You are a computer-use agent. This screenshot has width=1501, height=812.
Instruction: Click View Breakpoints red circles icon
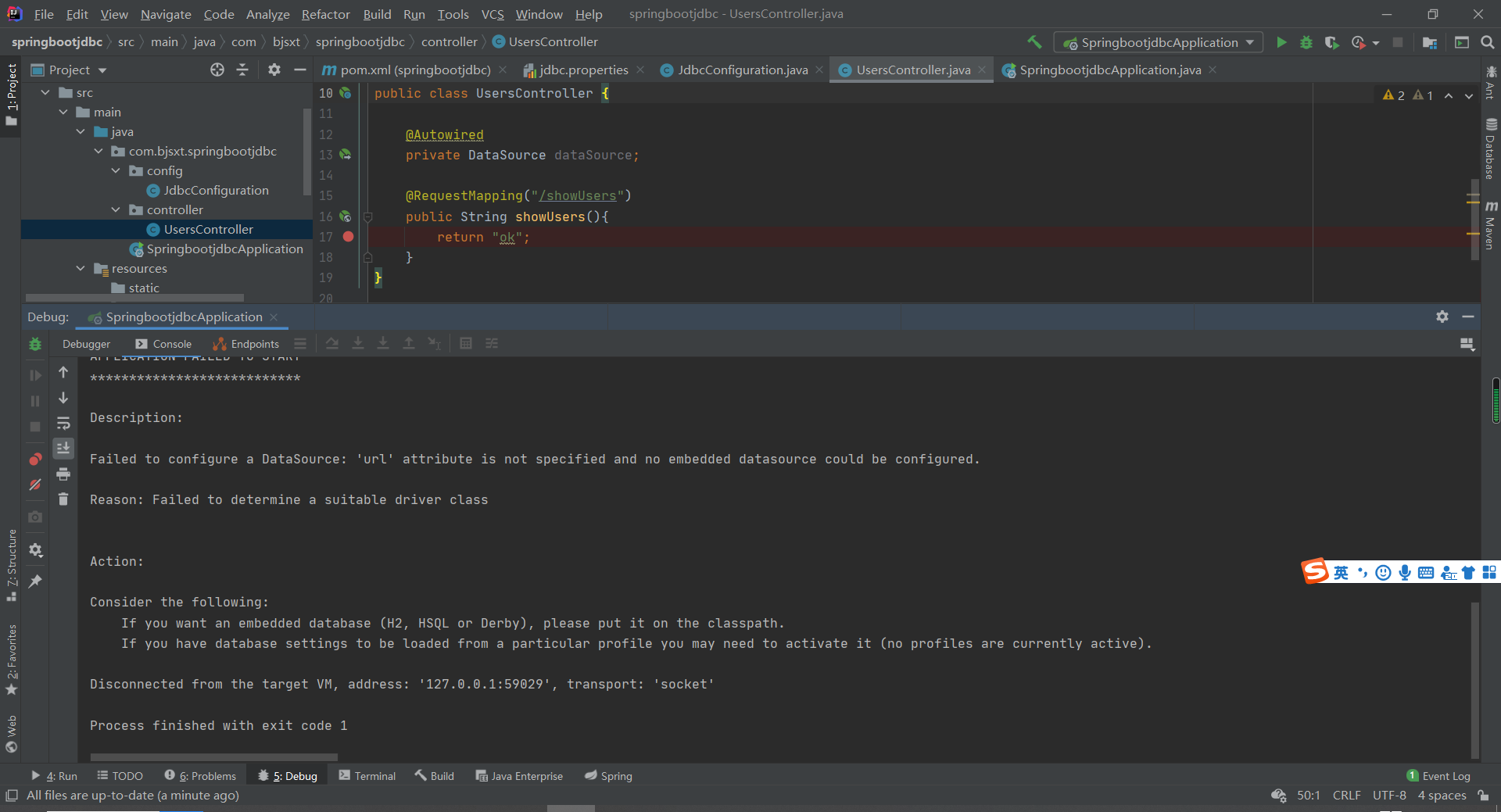coord(35,459)
